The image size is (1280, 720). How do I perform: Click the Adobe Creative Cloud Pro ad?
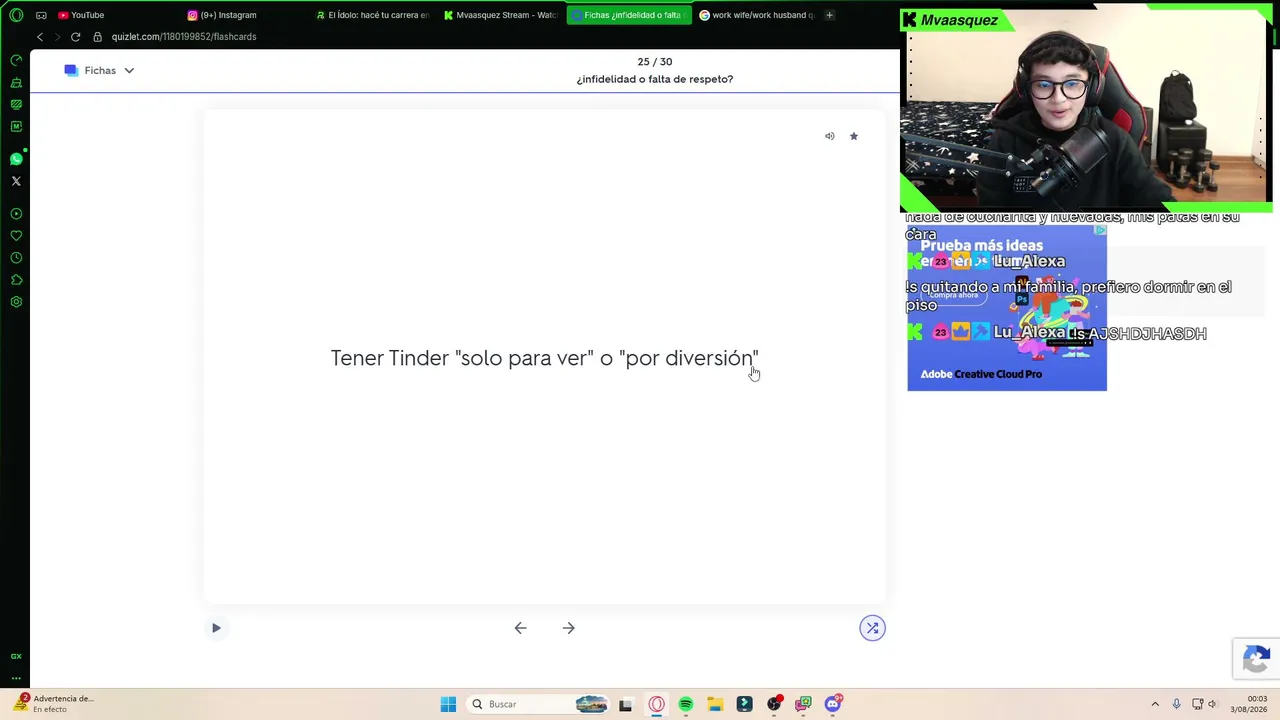1007,308
